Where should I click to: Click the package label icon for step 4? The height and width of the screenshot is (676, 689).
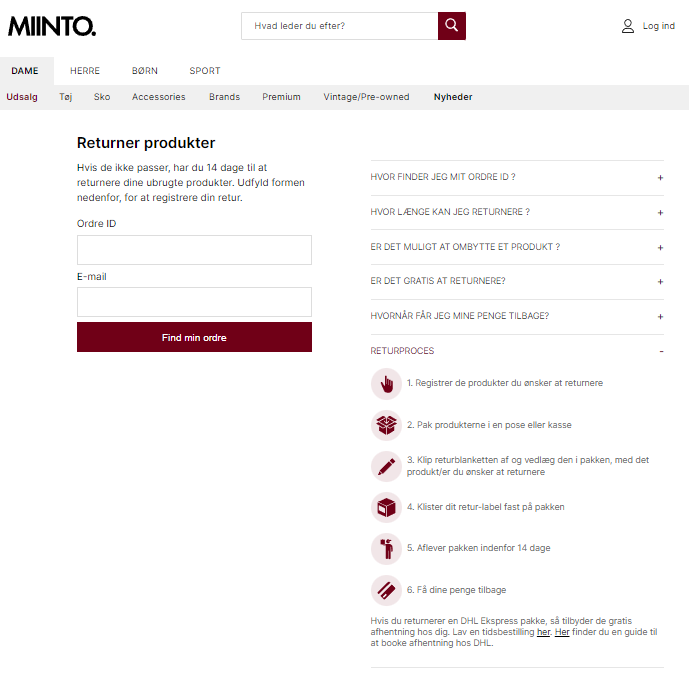(x=386, y=508)
